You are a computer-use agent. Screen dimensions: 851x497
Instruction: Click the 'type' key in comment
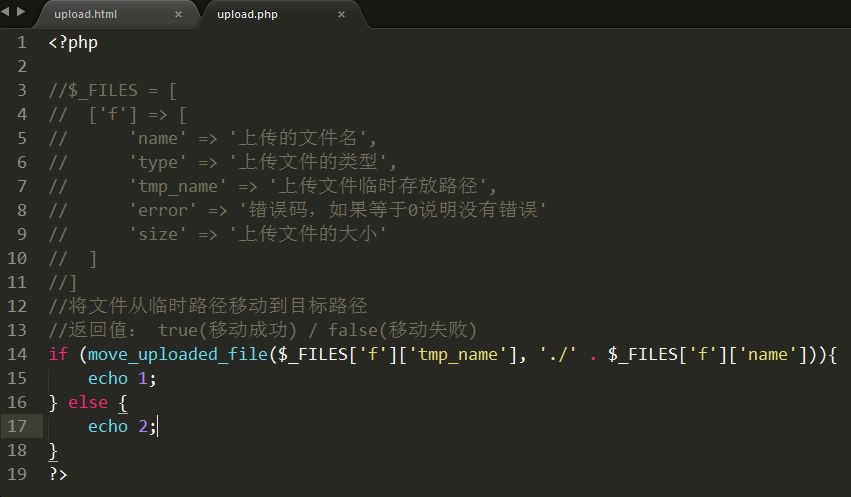[x=158, y=162]
